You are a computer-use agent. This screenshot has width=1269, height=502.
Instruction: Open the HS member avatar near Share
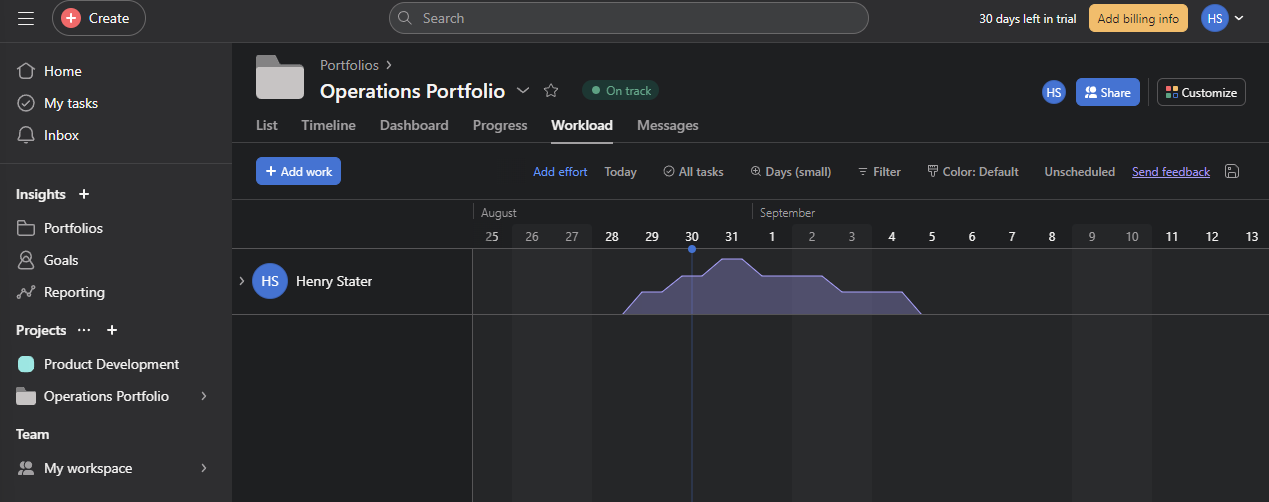click(x=1054, y=92)
